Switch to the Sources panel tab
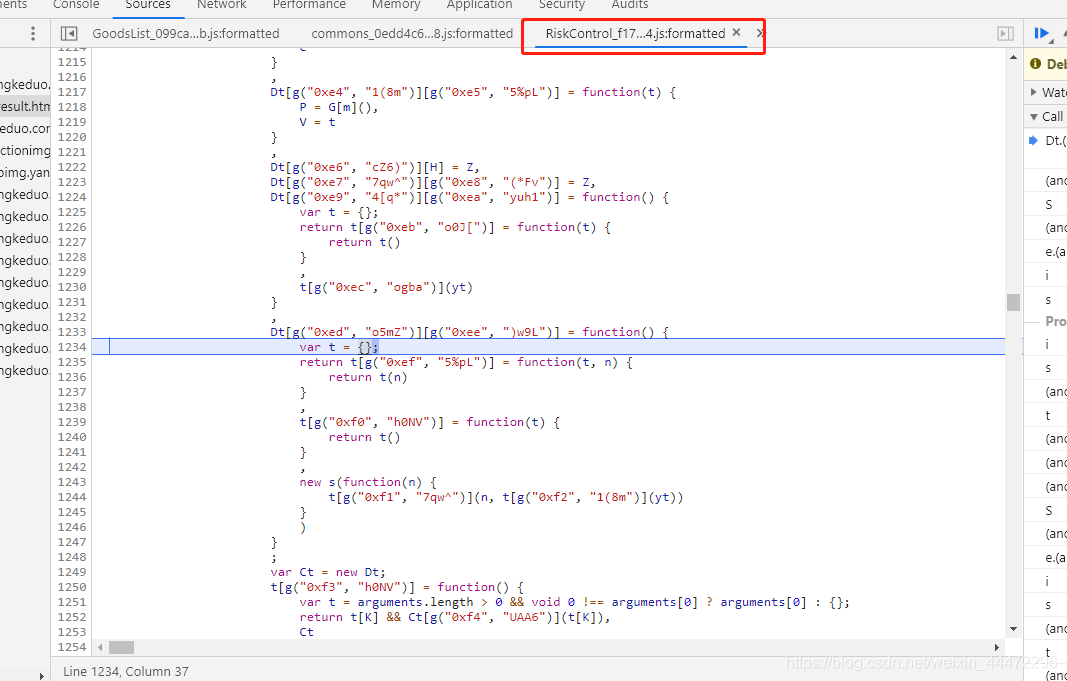Image resolution: width=1067 pixels, height=681 pixels. pos(148,5)
